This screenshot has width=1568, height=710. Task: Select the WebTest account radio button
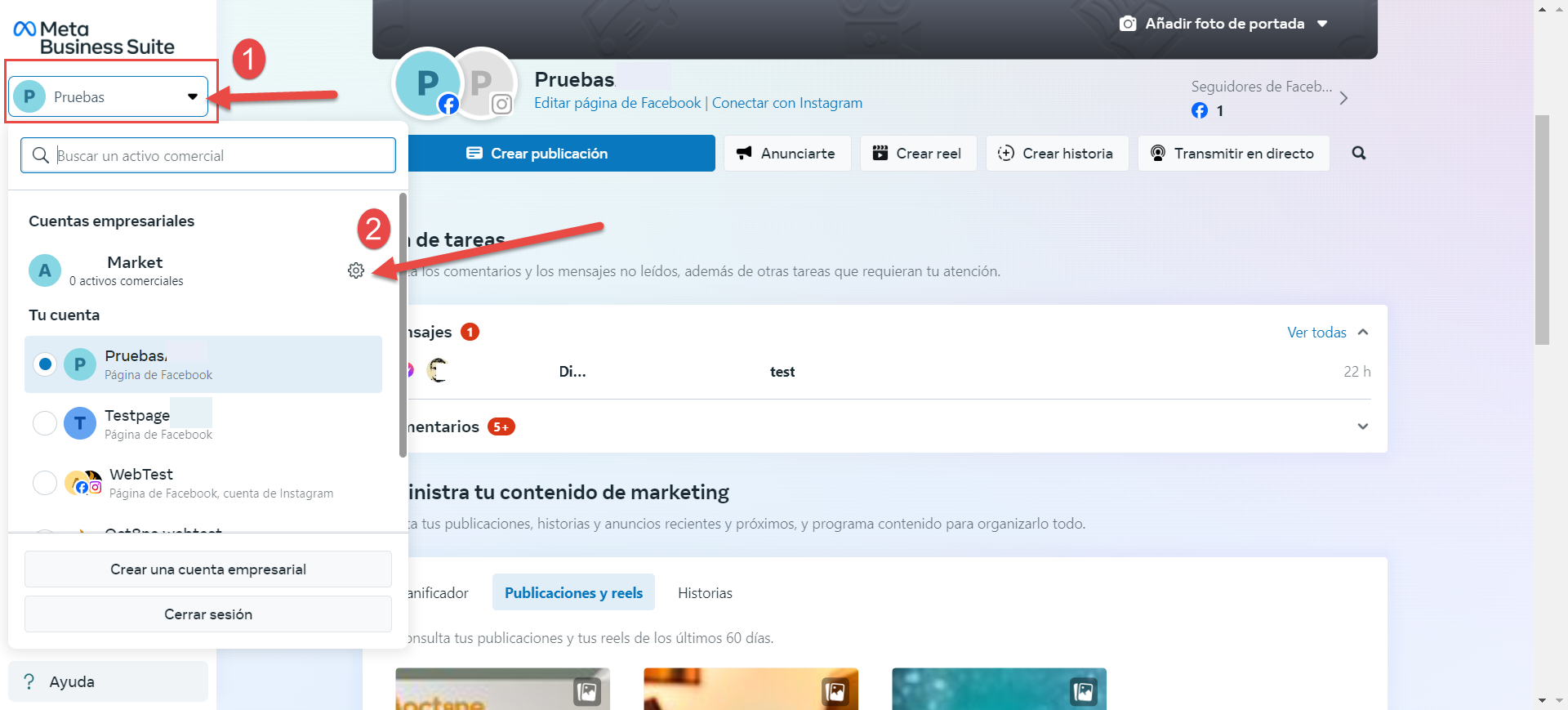45,483
